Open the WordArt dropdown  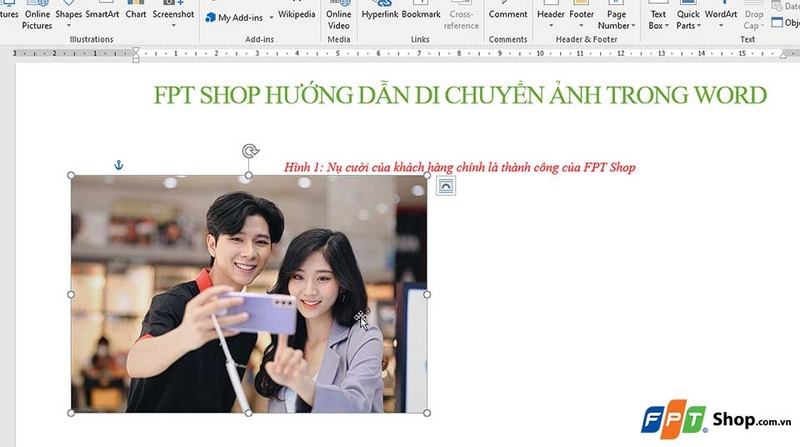pyautogui.click(x=721, y=16)
